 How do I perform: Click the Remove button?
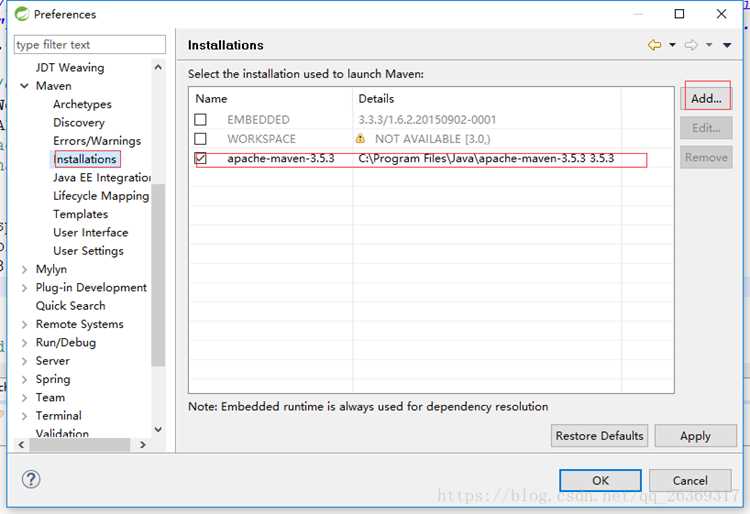pos(706,157)
